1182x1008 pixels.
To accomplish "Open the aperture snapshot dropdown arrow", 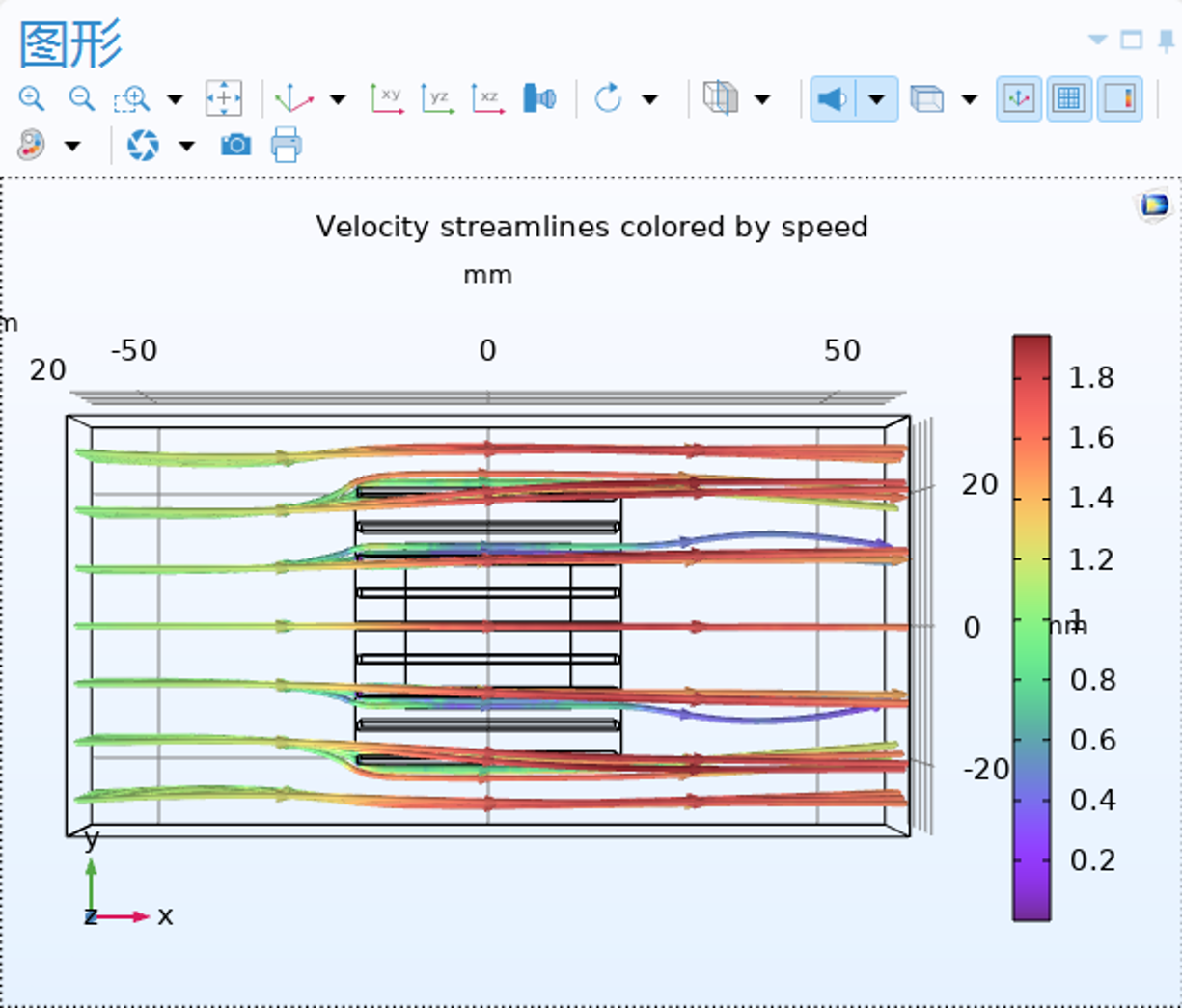I will pos(186,147).
